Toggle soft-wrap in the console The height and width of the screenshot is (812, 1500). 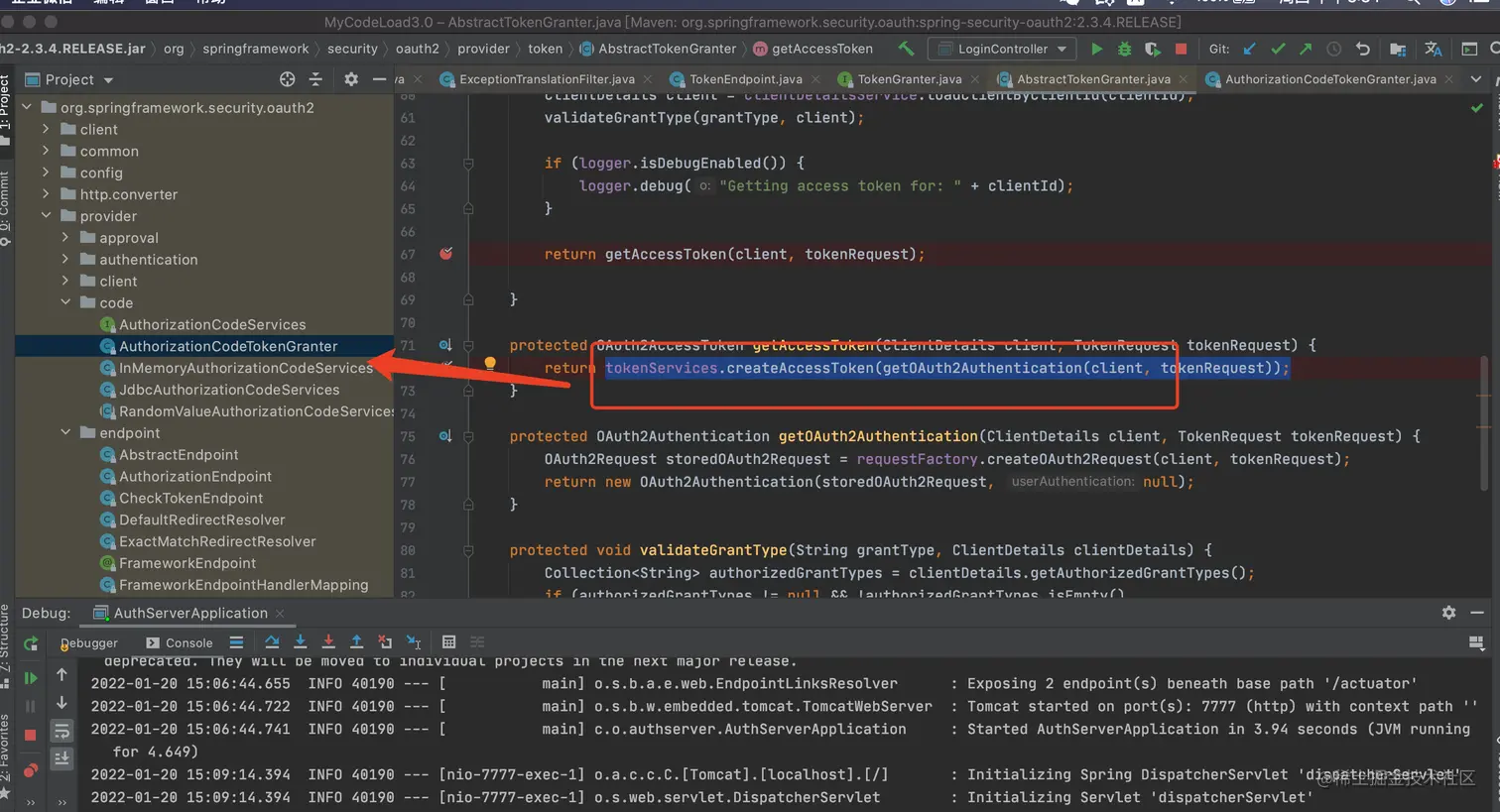pyautogui.click(x=62, y=732)
